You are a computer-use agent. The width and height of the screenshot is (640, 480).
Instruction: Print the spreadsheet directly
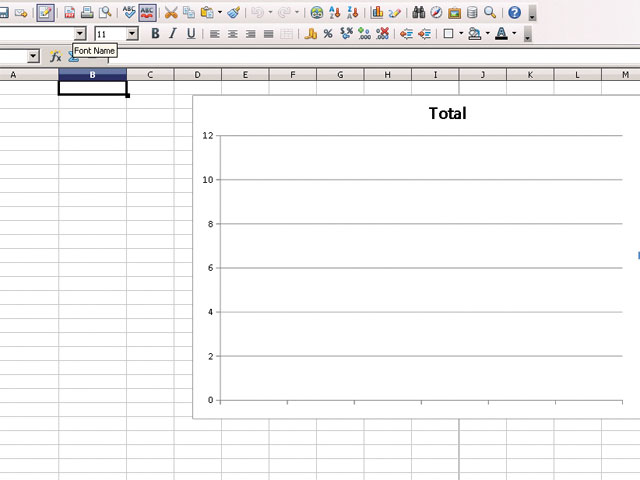(87, 13)
